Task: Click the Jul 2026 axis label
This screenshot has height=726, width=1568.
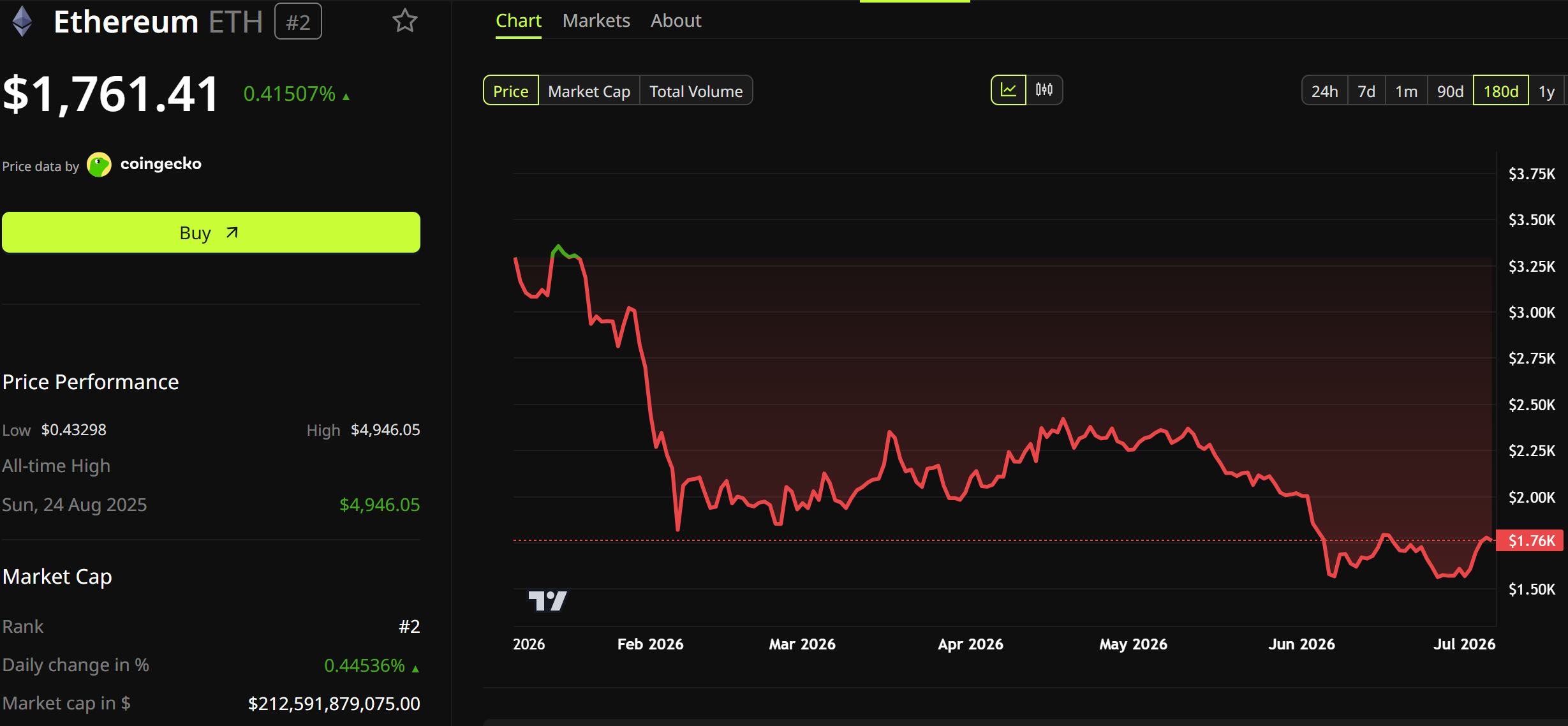Action: [1464, 644]
